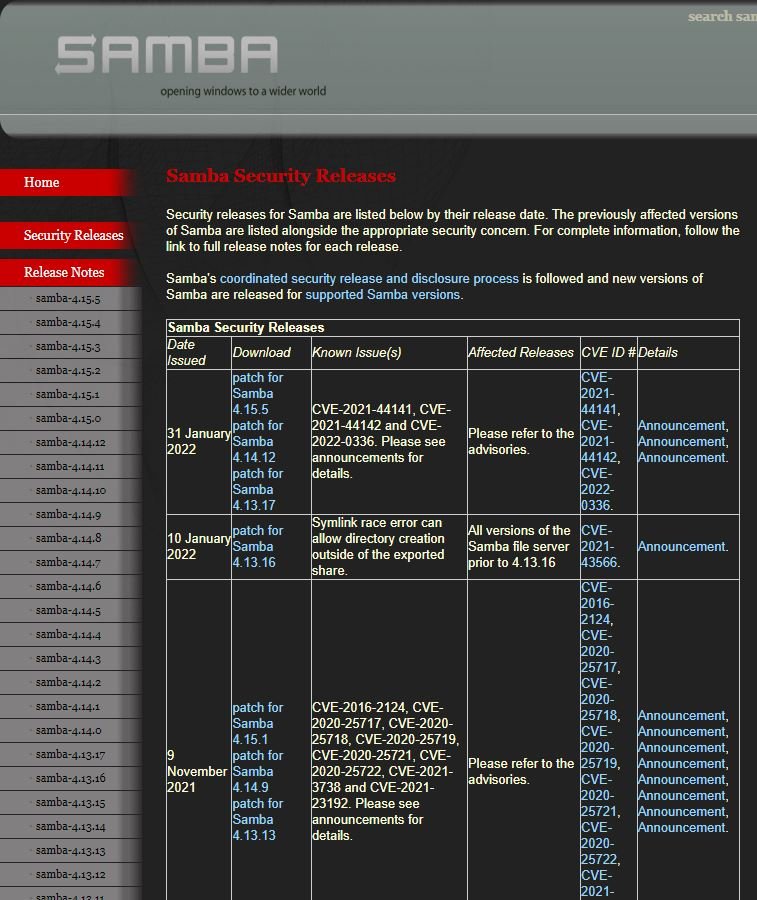The height and width of the screenshot is (900, 757).
Task: View samba-4.14.10 release notes
Action: pos(70,491)
